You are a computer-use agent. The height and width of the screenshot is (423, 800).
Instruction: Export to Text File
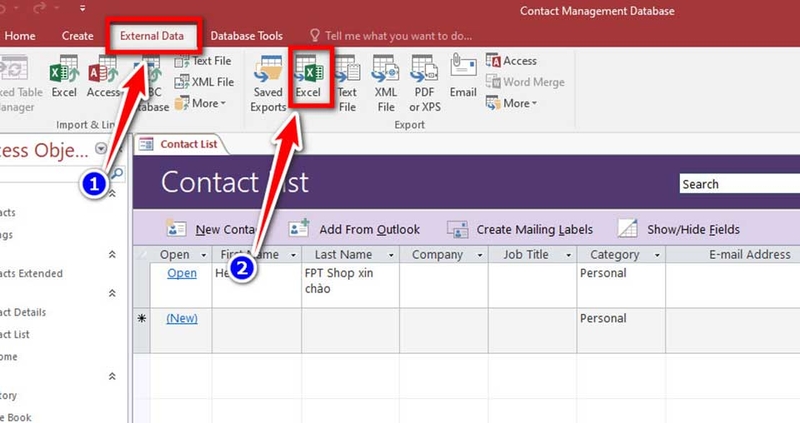click(x=347, y=84)
